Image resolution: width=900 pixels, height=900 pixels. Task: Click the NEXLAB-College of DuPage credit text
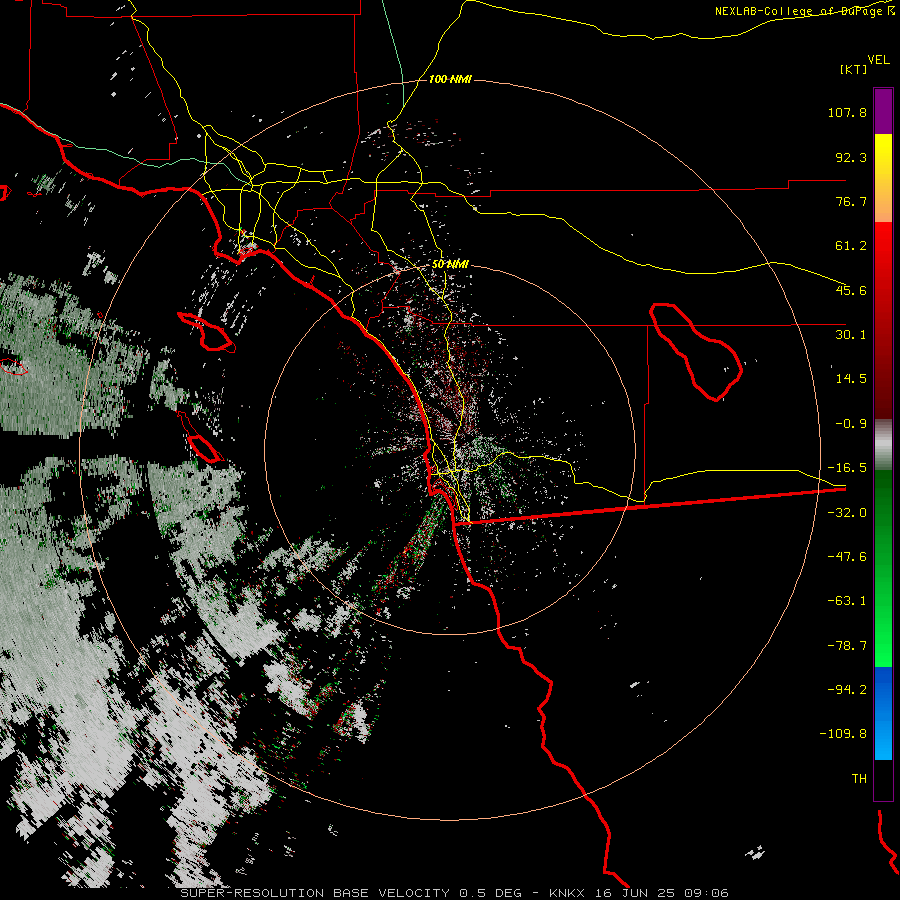tap(800, 11)
